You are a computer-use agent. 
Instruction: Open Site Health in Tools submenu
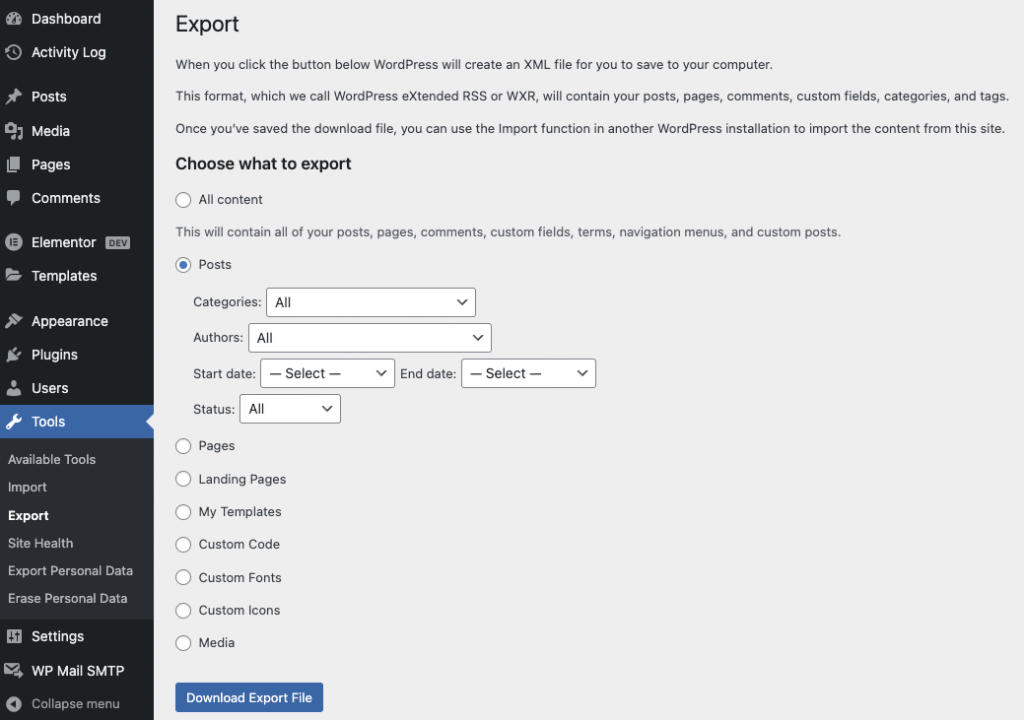tap(40, 543)
